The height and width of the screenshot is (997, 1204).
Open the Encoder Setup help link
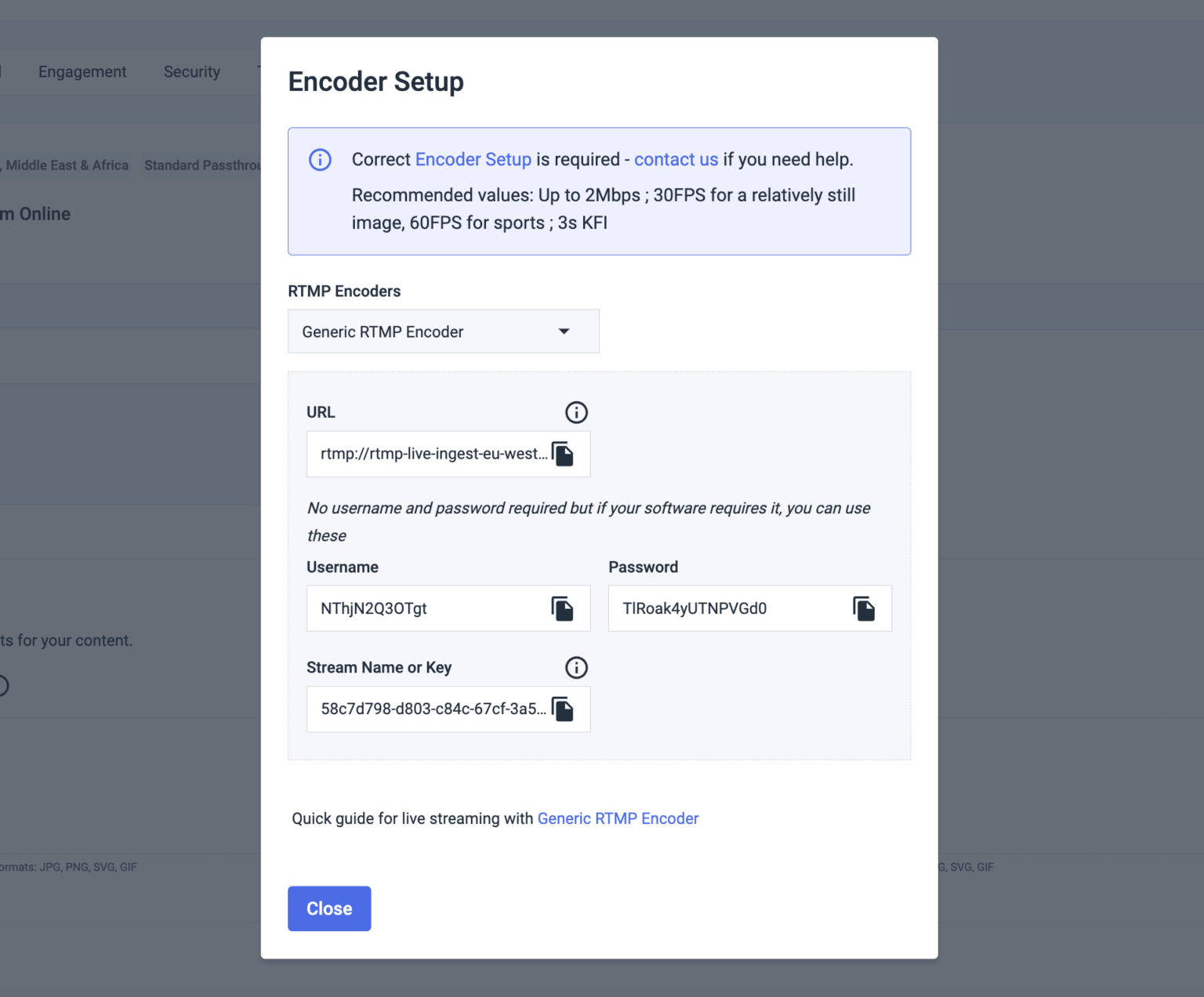(473, 159)
